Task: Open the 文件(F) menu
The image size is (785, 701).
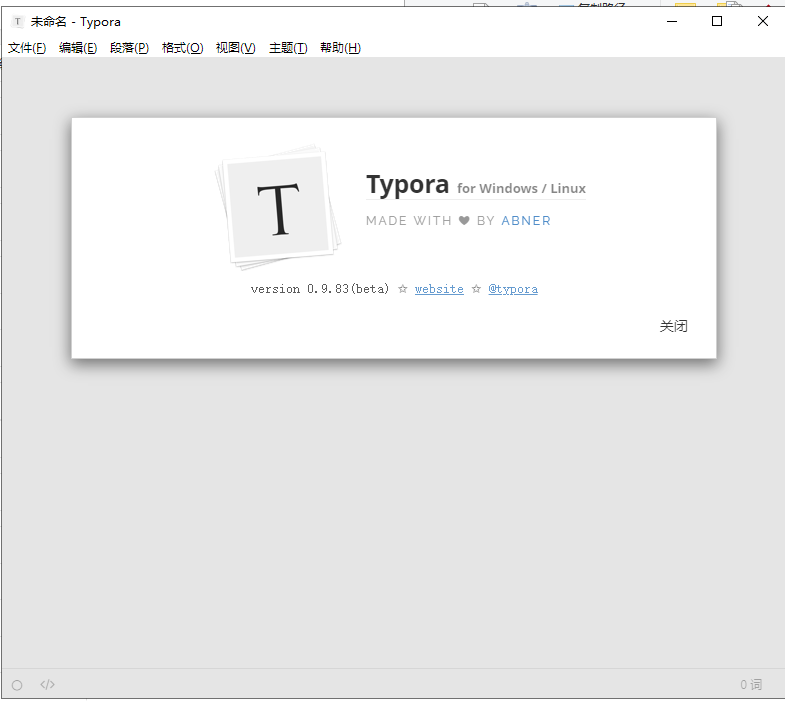Action: click(x=27, y=48)
